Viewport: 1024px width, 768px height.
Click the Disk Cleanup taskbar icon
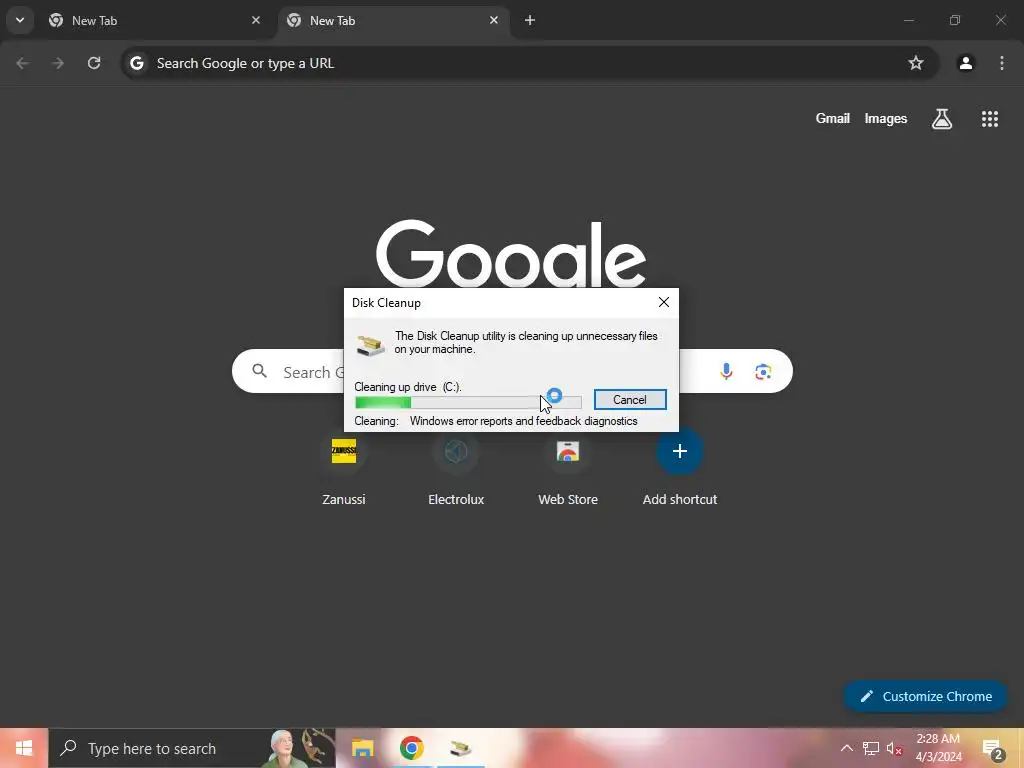[460, 748]
